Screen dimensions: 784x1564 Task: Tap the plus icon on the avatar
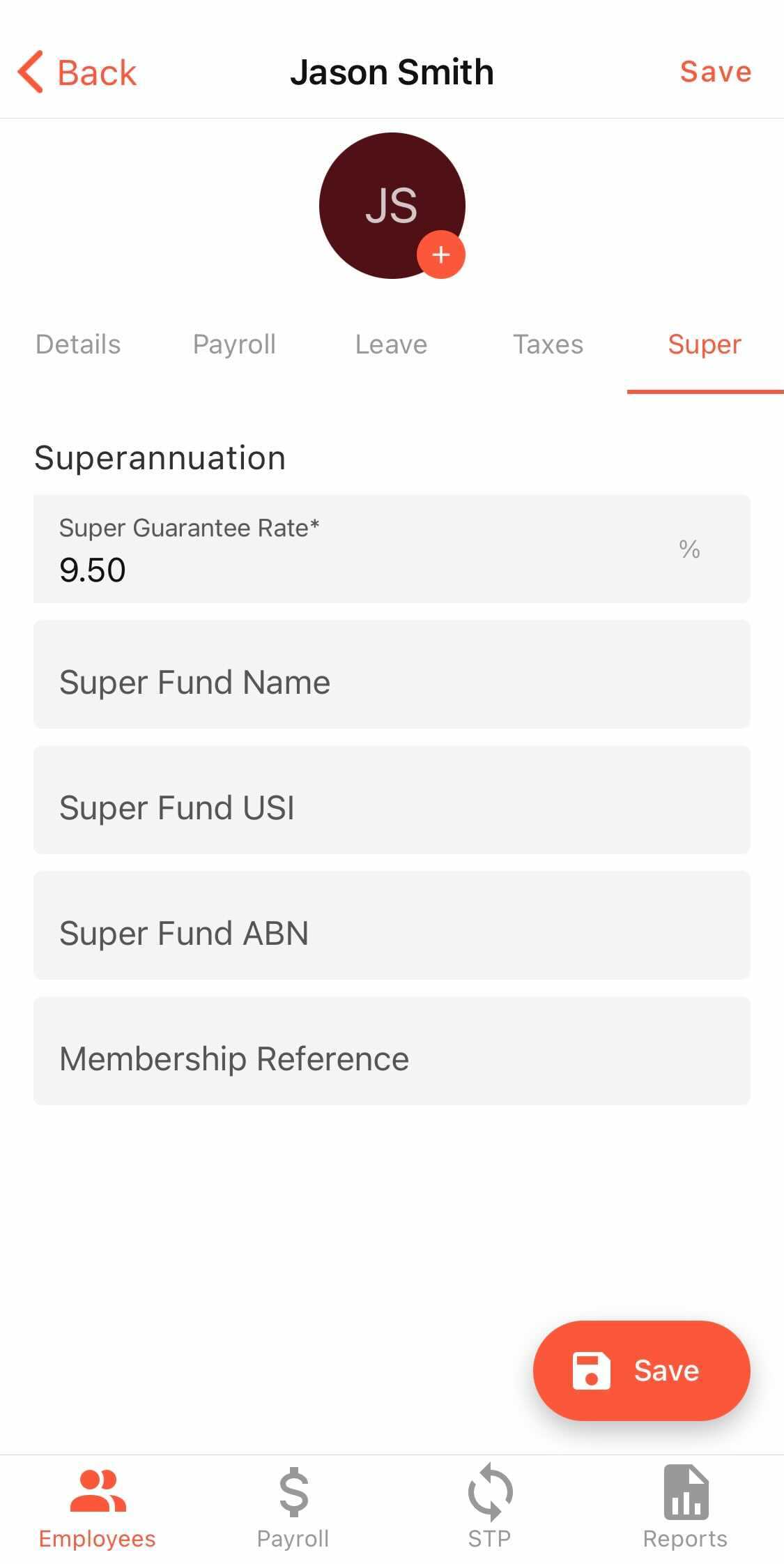pyautogui.click(x=440, y=255)
